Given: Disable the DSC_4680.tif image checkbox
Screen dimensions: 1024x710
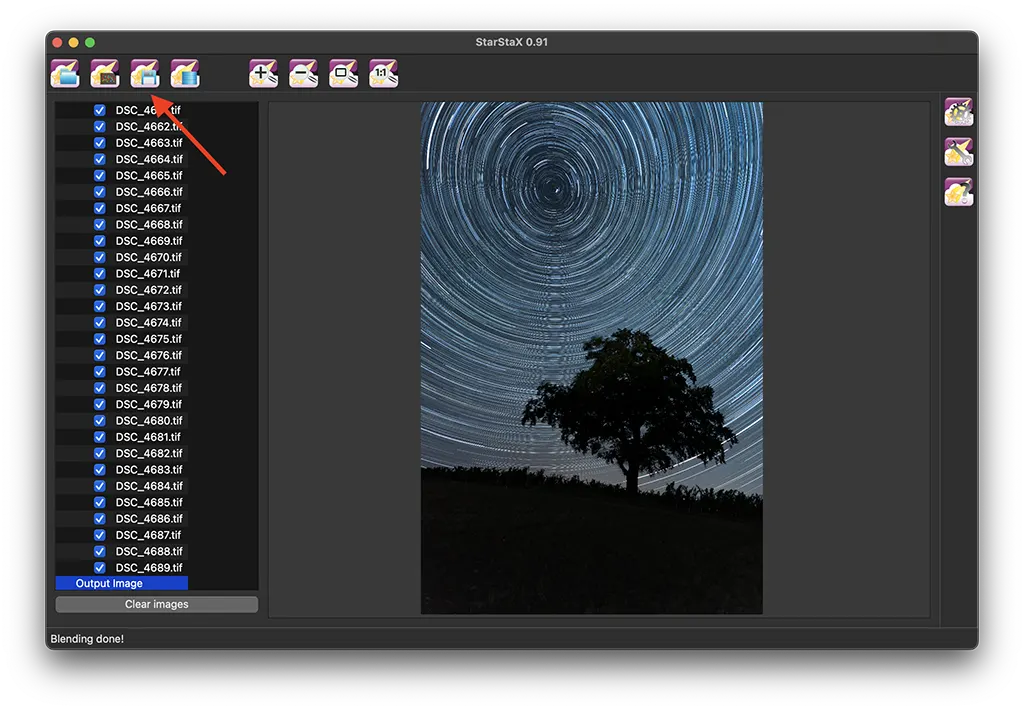Looking at the screenshot, I should [100, 421].
